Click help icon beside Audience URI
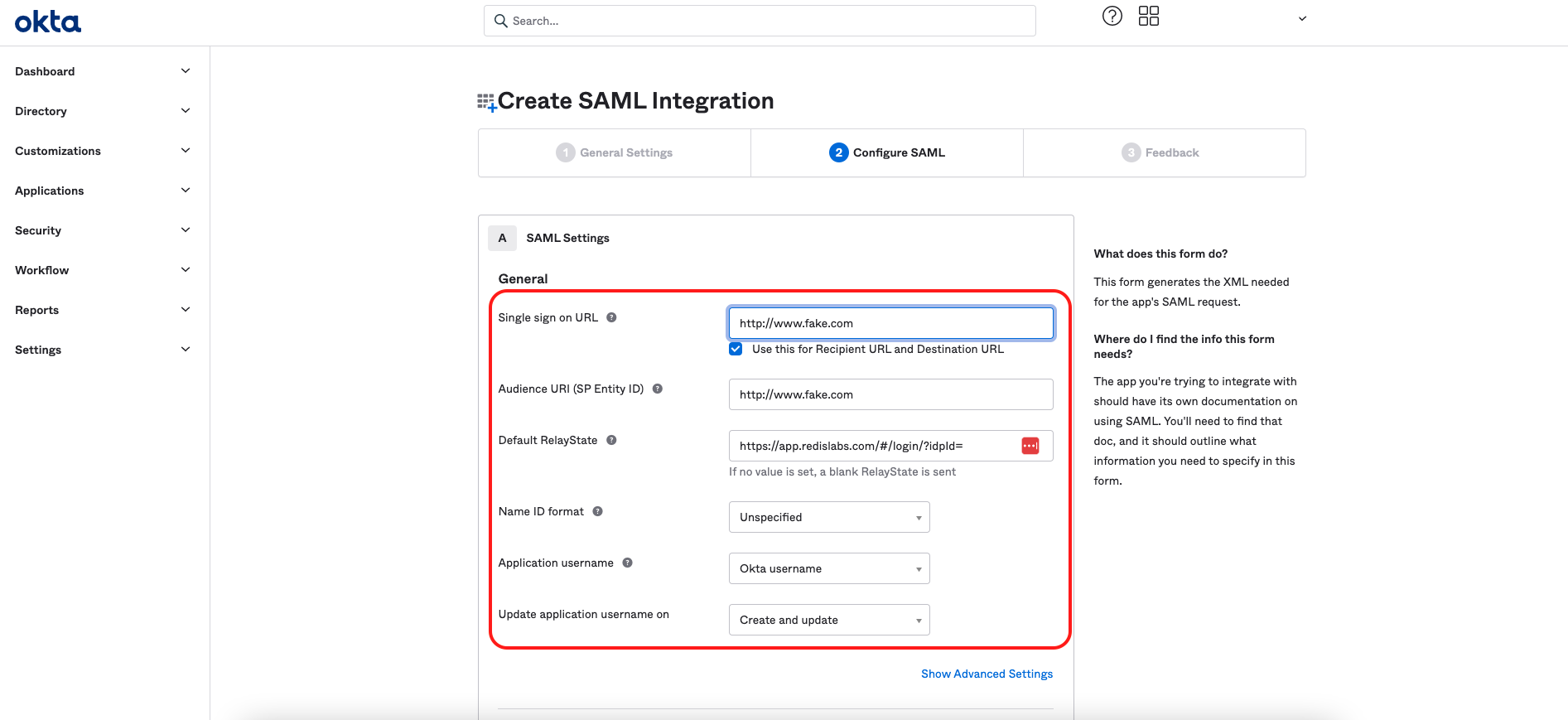Viewport: 1568px width, 720px height. coord(657,389)
